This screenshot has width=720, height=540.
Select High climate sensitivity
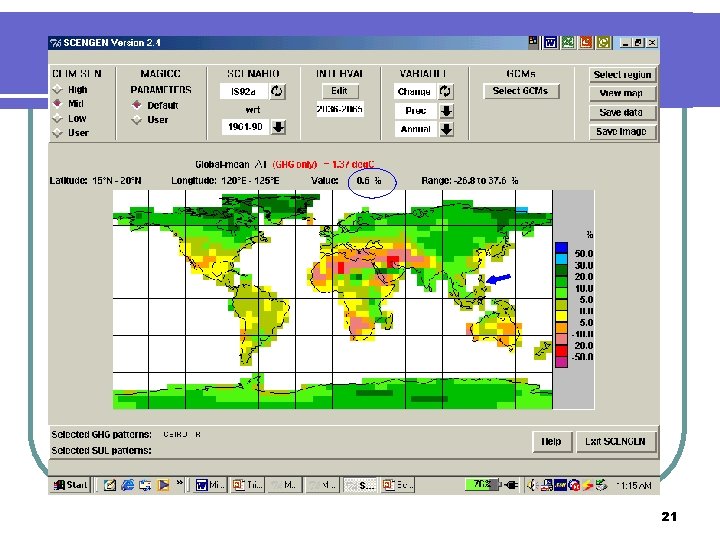[x=59, y=90]
